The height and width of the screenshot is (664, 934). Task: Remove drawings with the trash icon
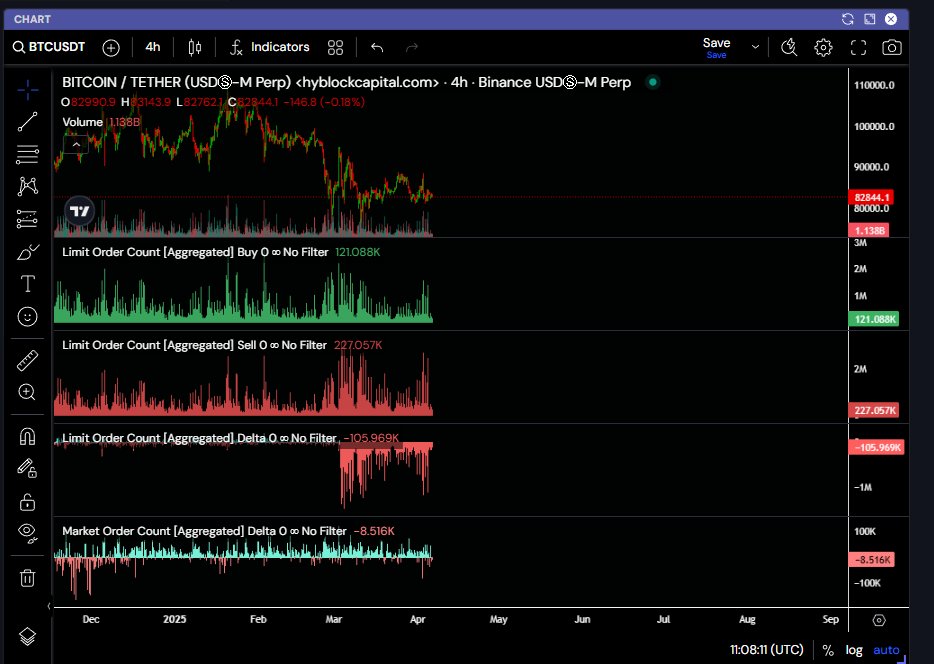[x=27, y=578]
